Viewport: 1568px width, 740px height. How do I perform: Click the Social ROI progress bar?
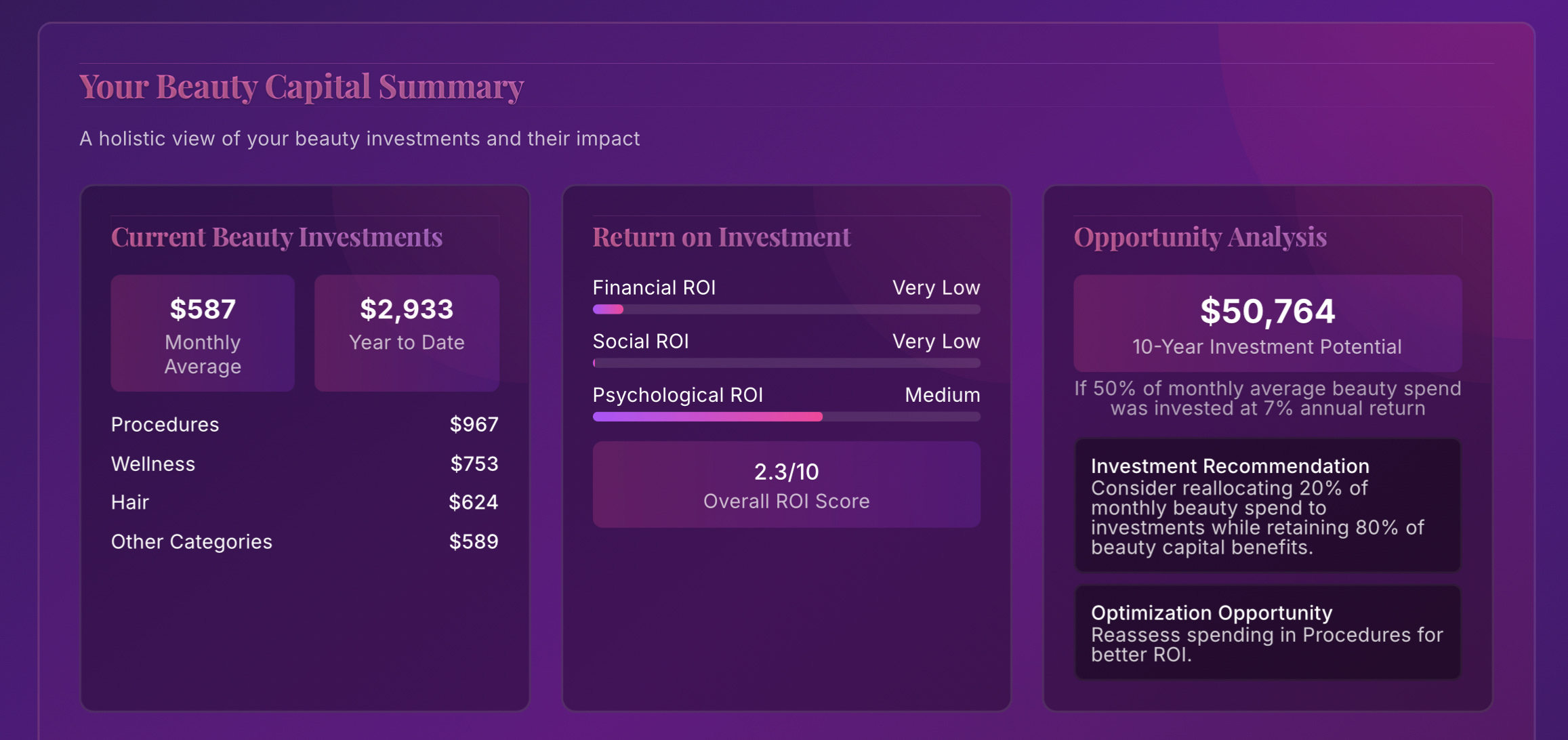(786, 363)
